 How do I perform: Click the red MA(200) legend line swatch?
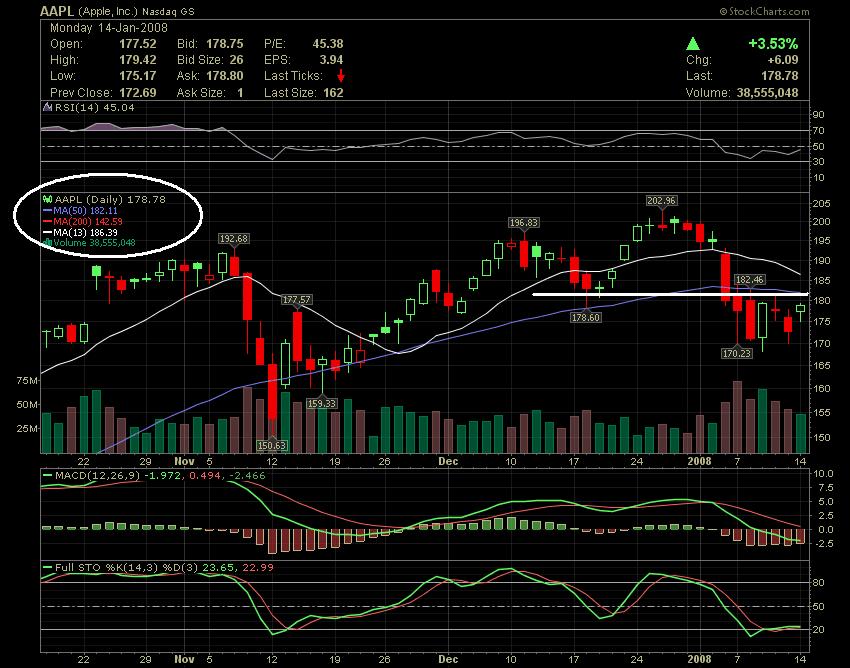[x=47, y=222]
